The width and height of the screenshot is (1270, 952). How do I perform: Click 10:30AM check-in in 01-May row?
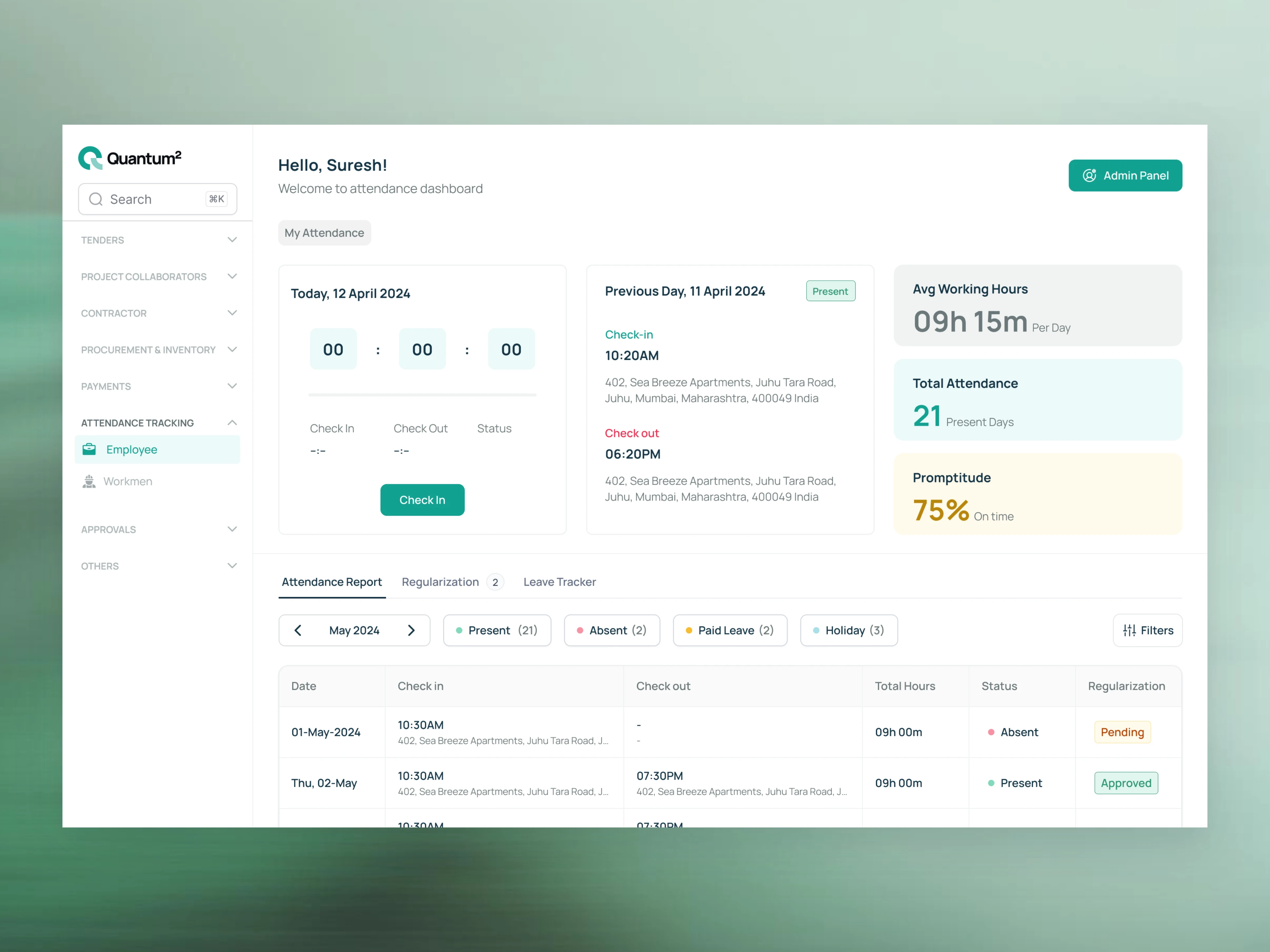tap(420, 725)
